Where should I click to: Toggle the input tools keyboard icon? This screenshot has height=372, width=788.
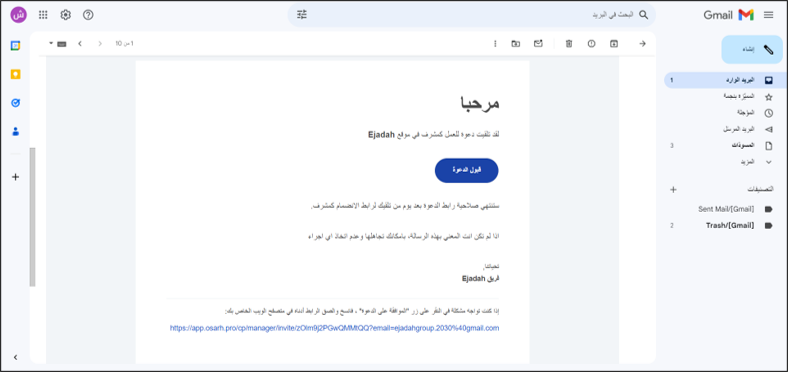[x=62, y=44]
